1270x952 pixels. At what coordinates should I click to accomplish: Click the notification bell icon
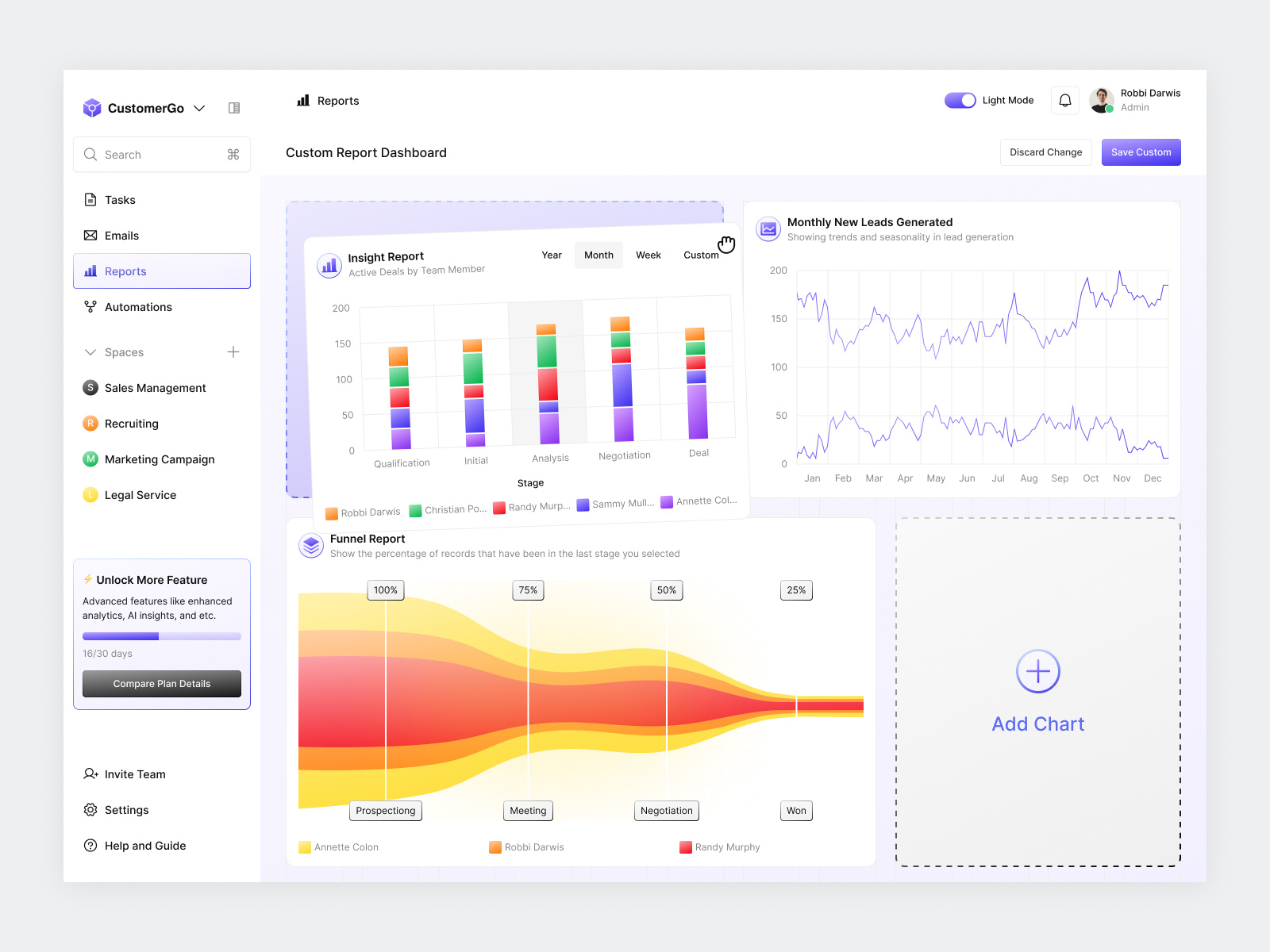pyautogui.click(x=1064, y=100)
